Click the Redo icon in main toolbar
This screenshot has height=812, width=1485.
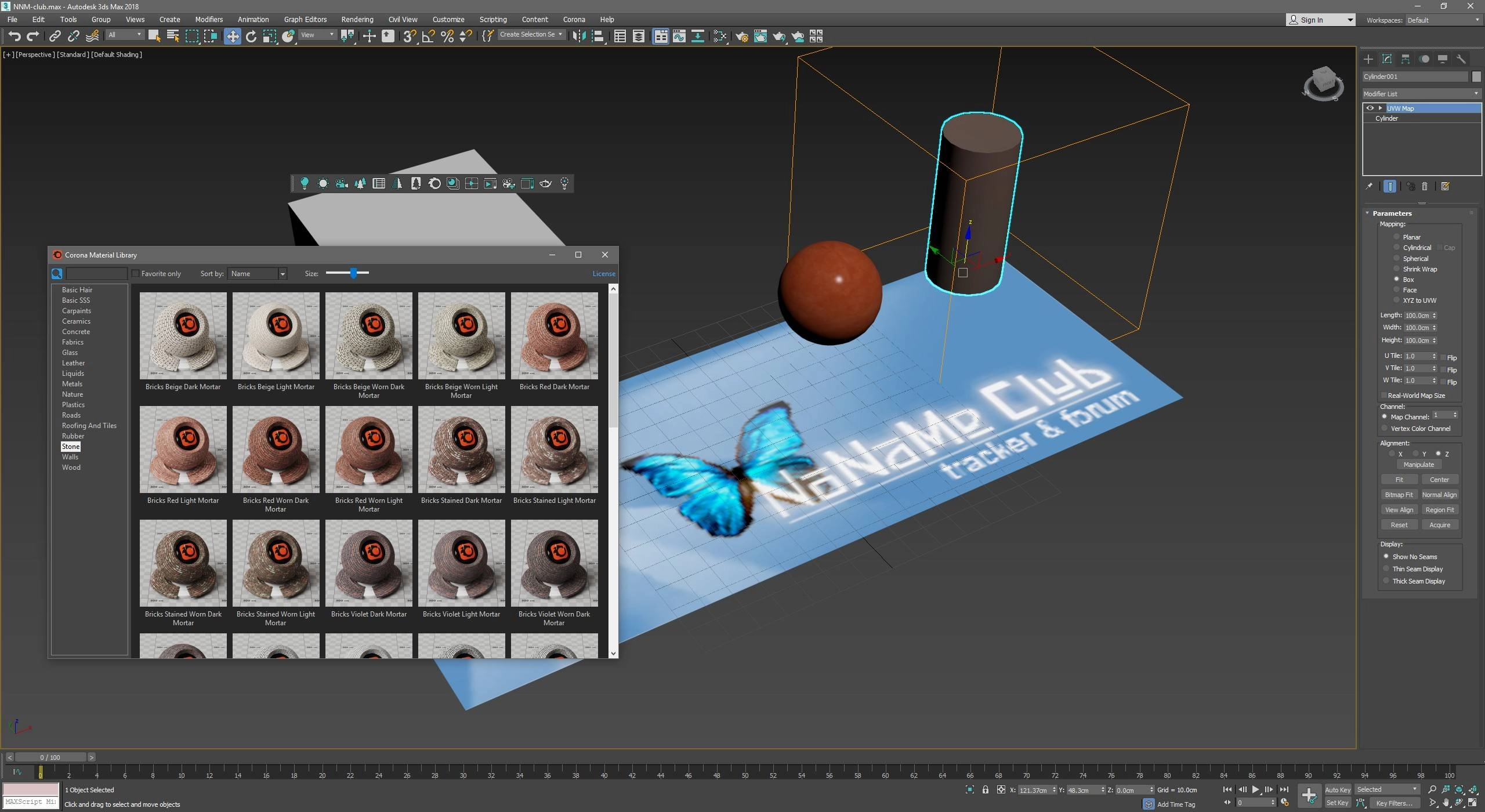(x=33, y=36)
